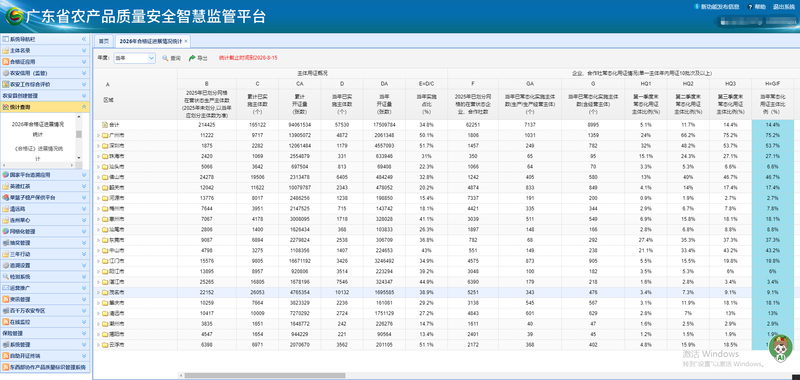Open the 东西部协作产品质量标识管理系统 section
This screenshot has height=380, width=800.
point(45,367)
